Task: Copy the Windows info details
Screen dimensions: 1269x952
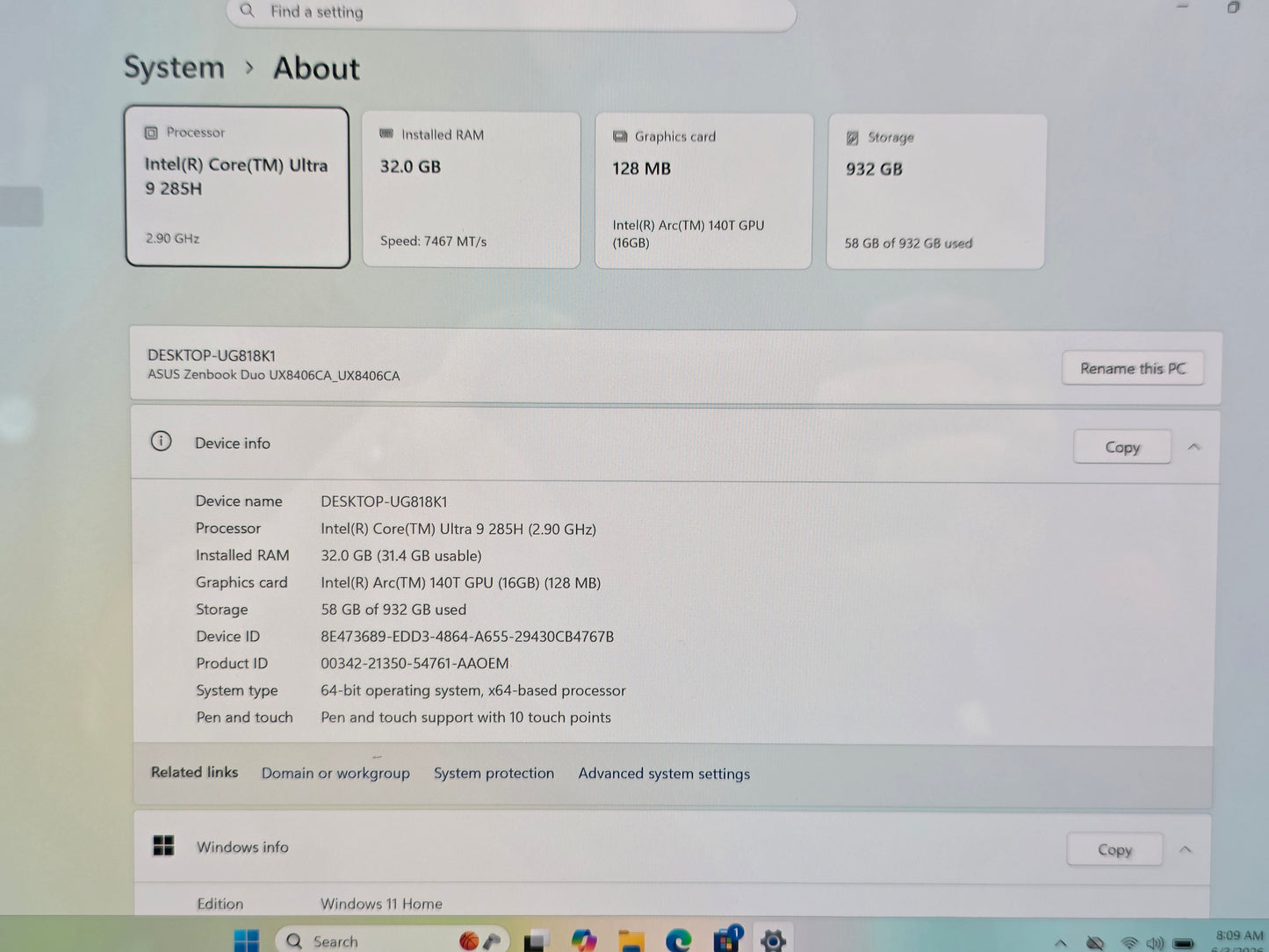Action: pos(1114,849)
